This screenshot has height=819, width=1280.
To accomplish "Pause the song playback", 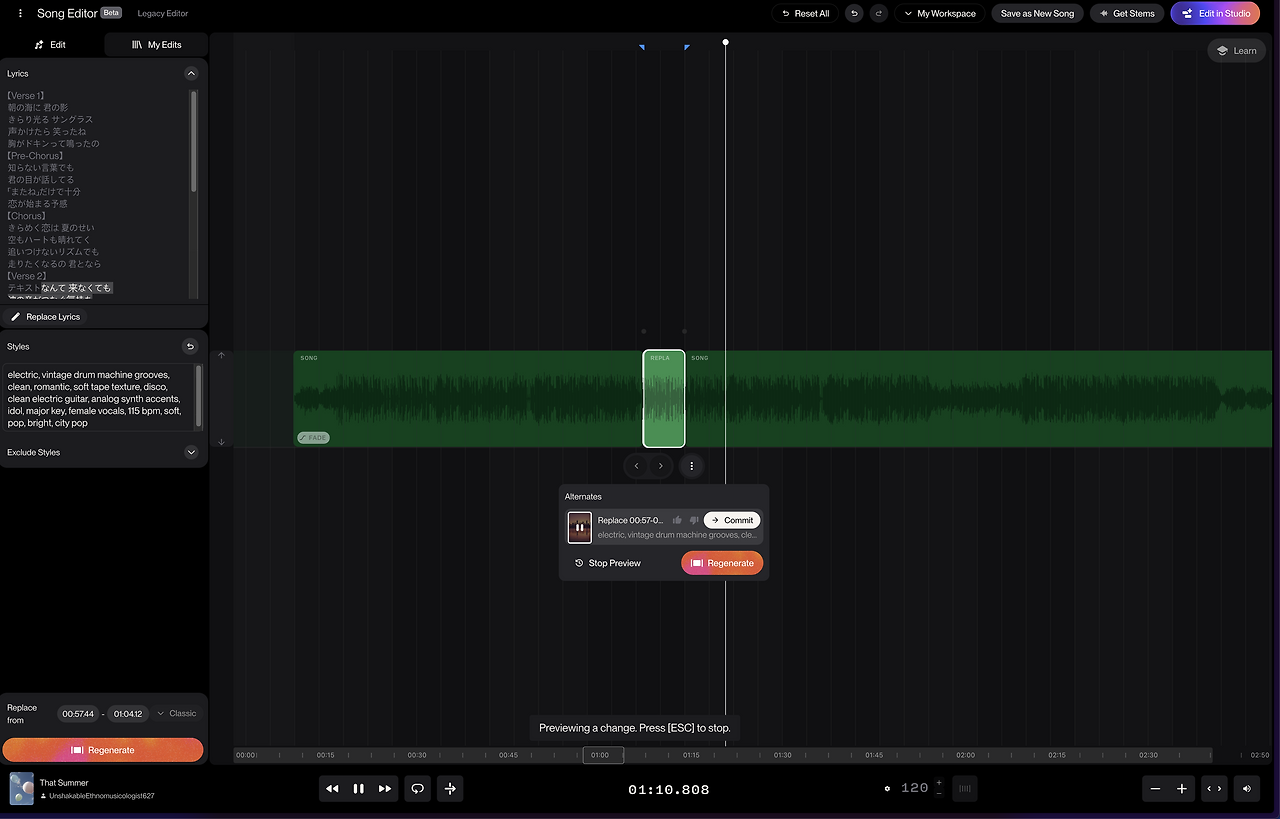I will point(358,789).
